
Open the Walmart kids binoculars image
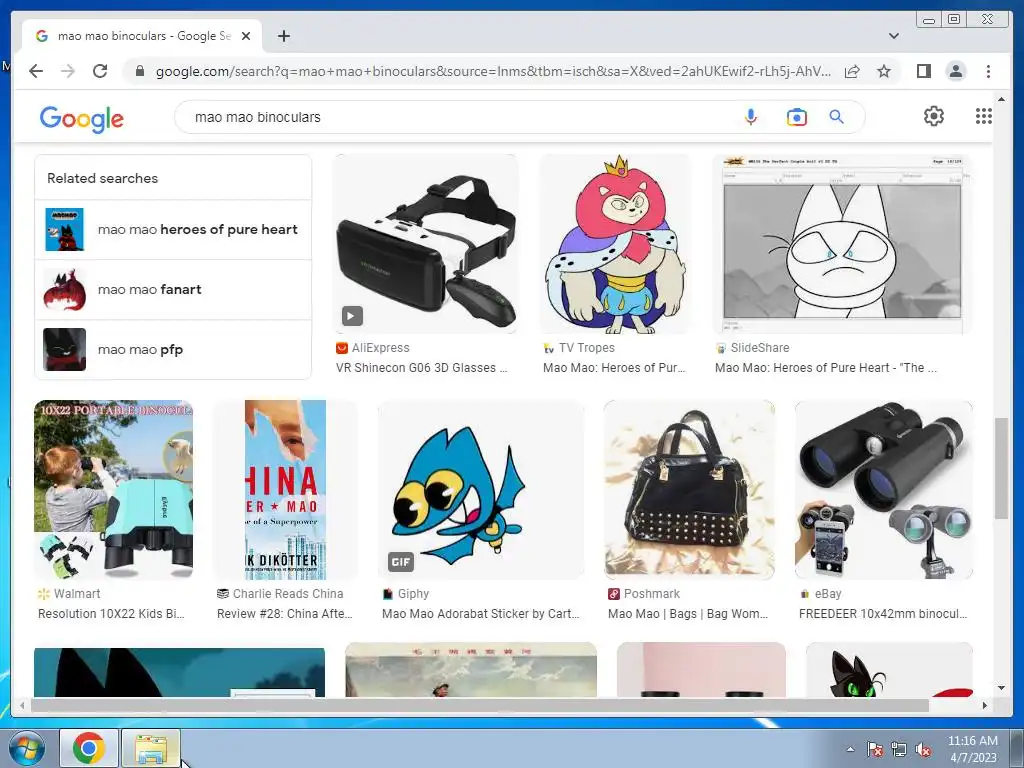coord(114,490)
